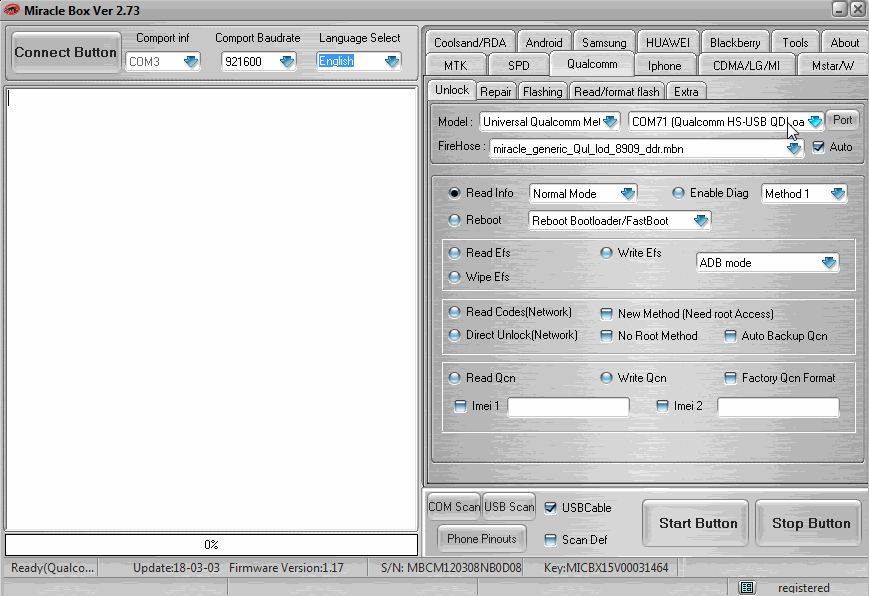869x596 pixels.
Task: Switch to the Blackberry tab
Action: (x=735, y=43)
